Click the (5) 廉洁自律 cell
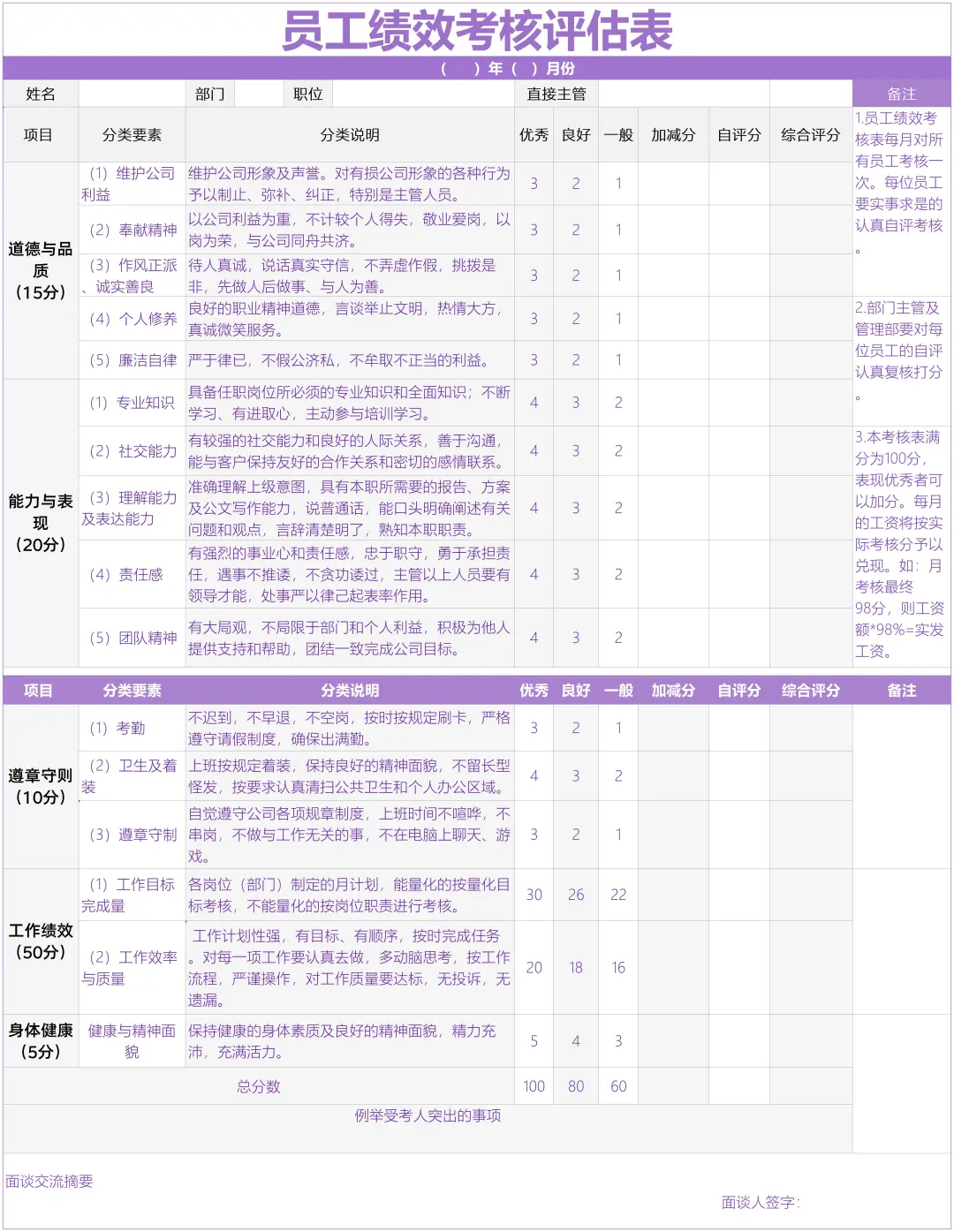Viewport: 954px width, 1232px height. click(132, 360)
